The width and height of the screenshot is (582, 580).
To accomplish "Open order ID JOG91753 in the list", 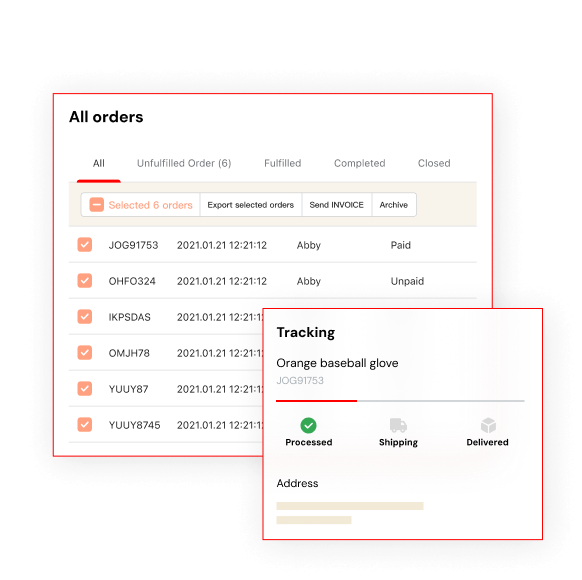I will point(133,245).
